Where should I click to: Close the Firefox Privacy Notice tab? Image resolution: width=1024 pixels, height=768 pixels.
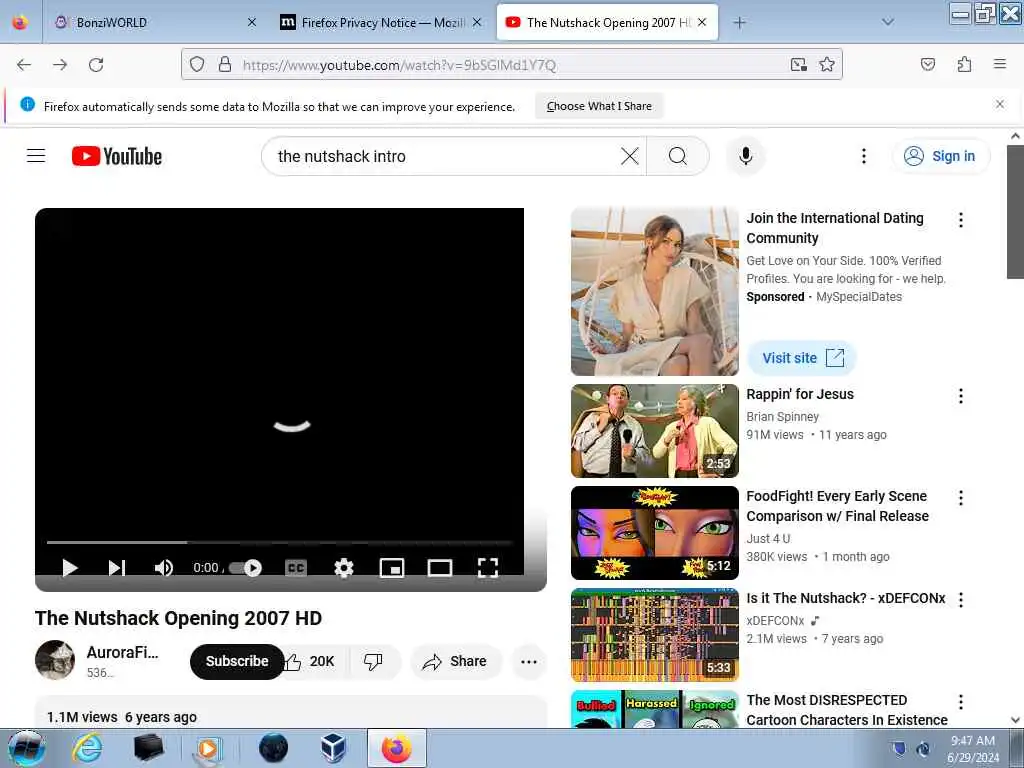pyautogui.click(x=477, y=22)
